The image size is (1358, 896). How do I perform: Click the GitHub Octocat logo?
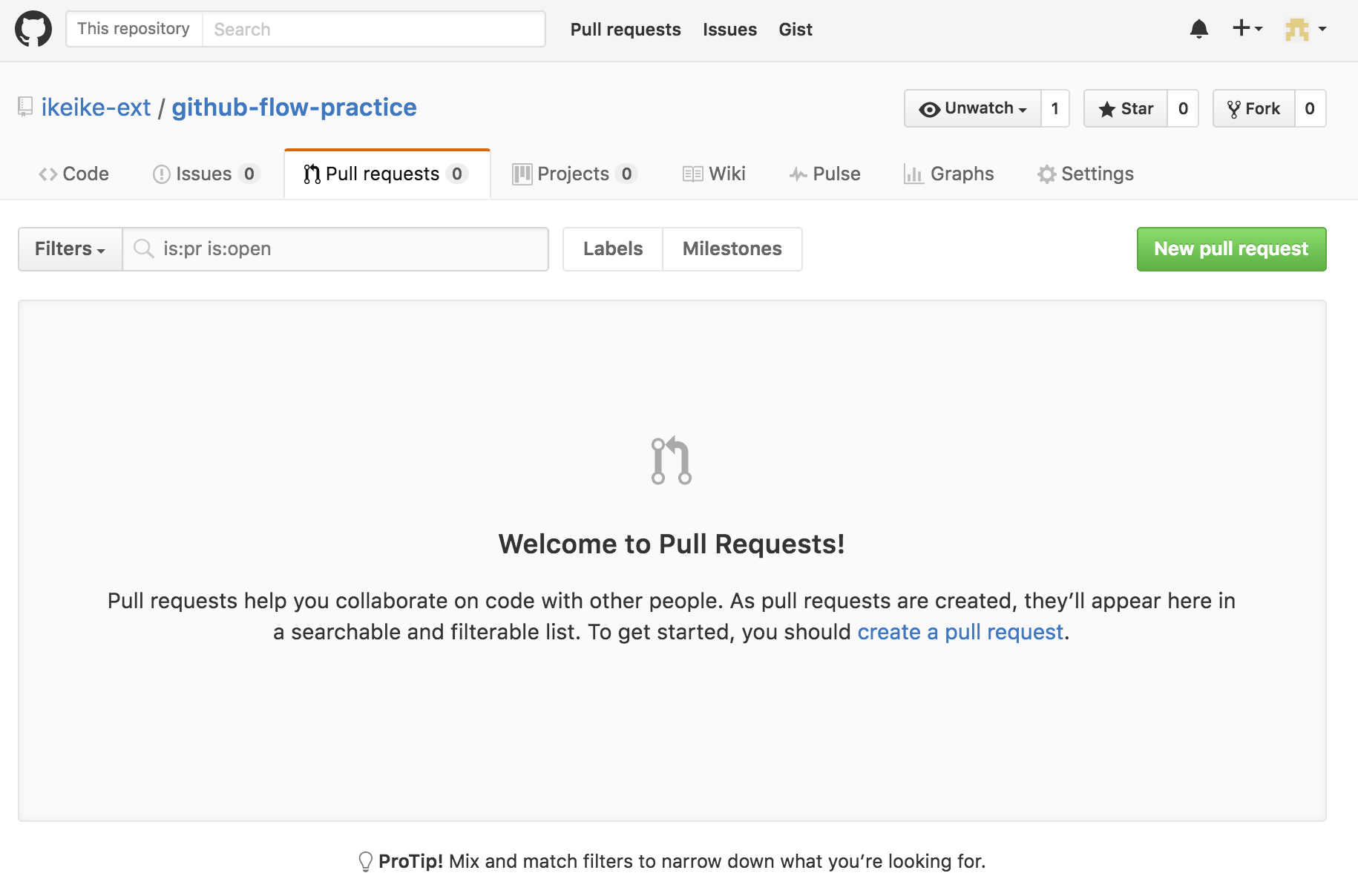(33, 29)
